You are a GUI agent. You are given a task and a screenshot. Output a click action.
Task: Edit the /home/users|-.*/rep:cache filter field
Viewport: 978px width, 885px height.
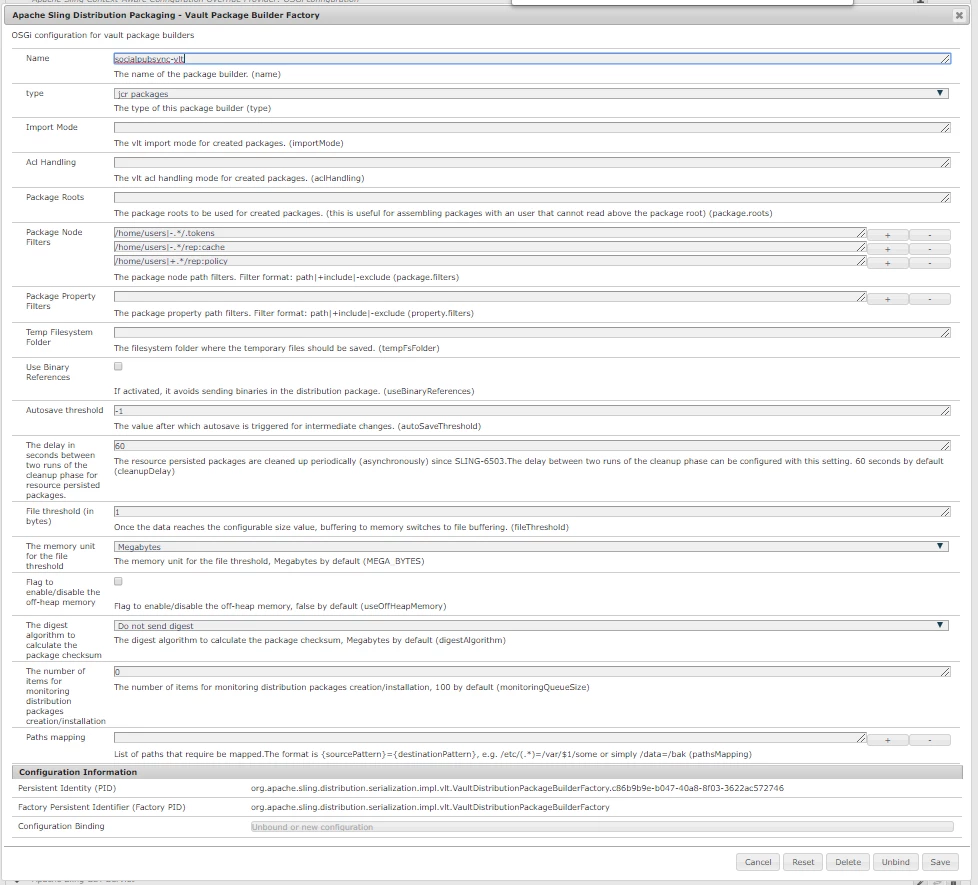490,247
